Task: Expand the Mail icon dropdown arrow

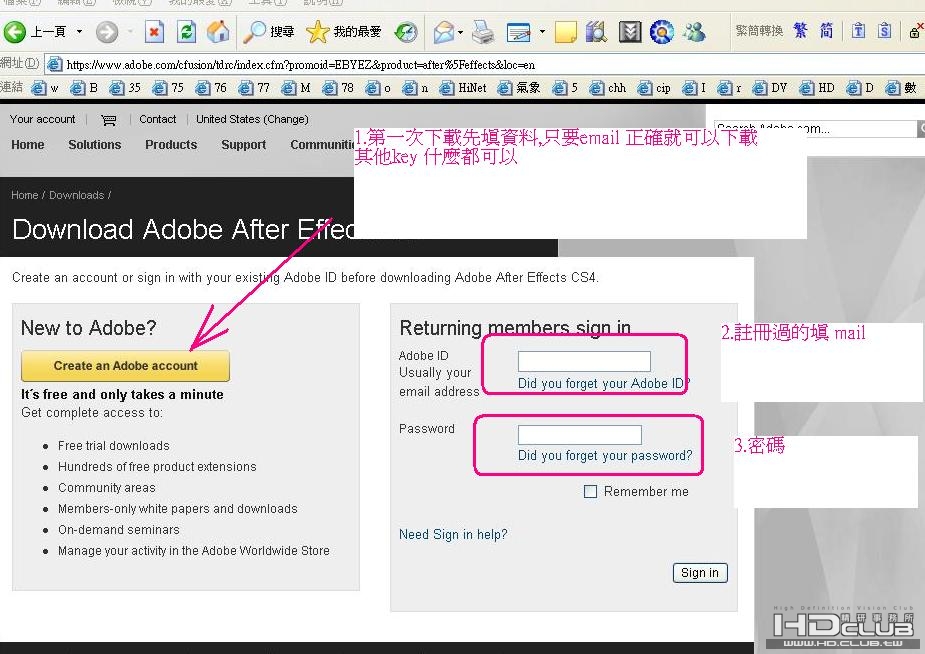Action: coord(460,32)
